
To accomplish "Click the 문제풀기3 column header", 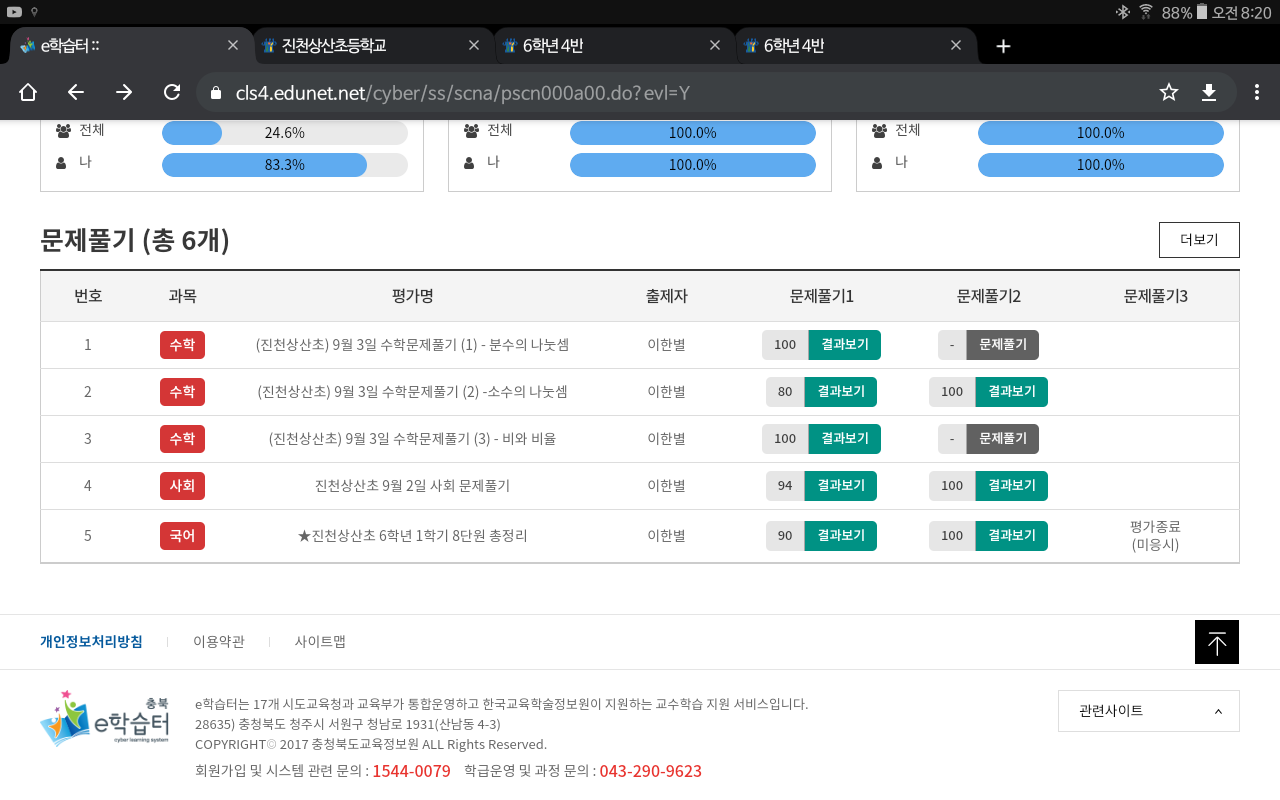I will pyautogui.click(x=1156, y=296).
